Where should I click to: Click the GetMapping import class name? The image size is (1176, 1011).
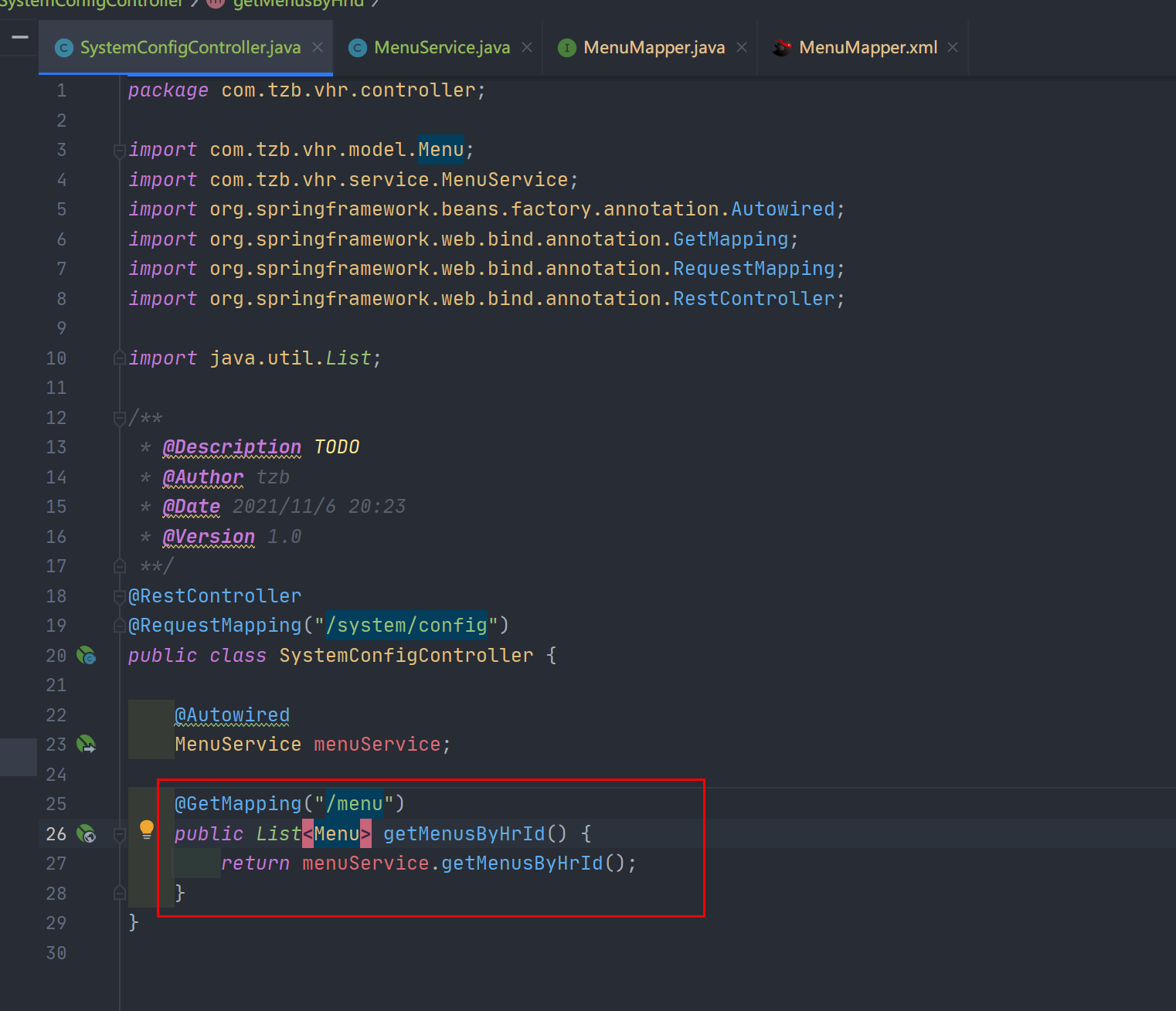730,239
